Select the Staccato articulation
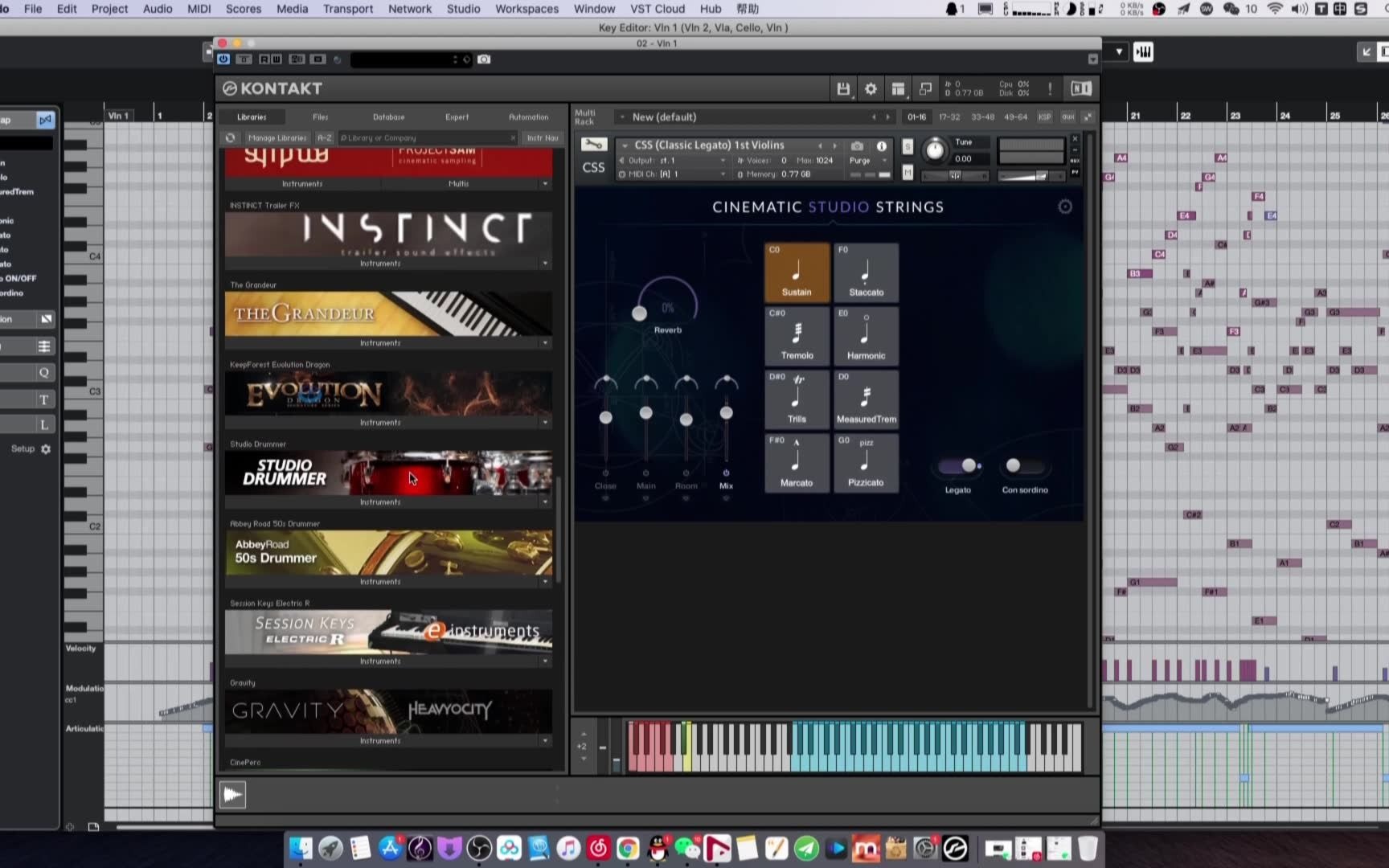The width and height of the screenshot is (1389, 868). pyautogui.click(x=866, y=272)
